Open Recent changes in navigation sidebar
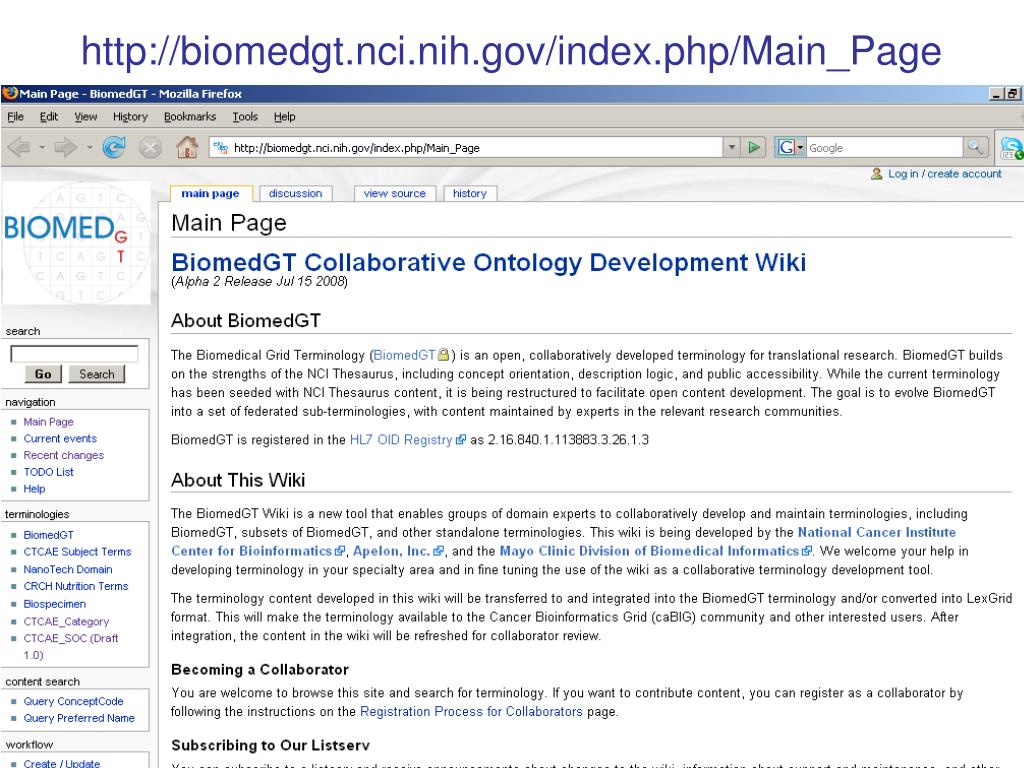1024x768 pixels. click(x=63, y=455)
